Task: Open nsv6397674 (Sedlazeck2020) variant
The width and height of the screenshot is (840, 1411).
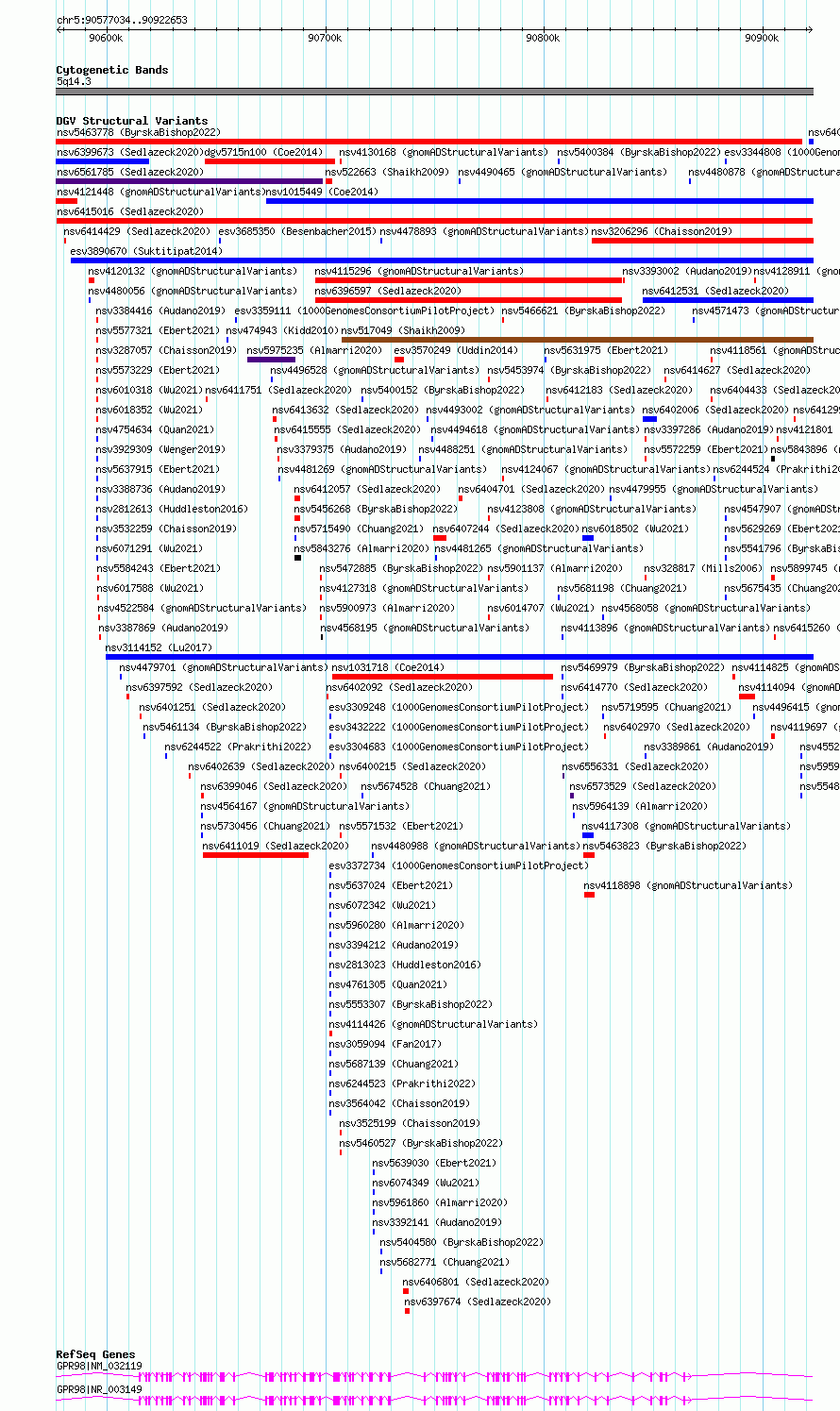Action: pyautogui.click(x=477, y=1302)
